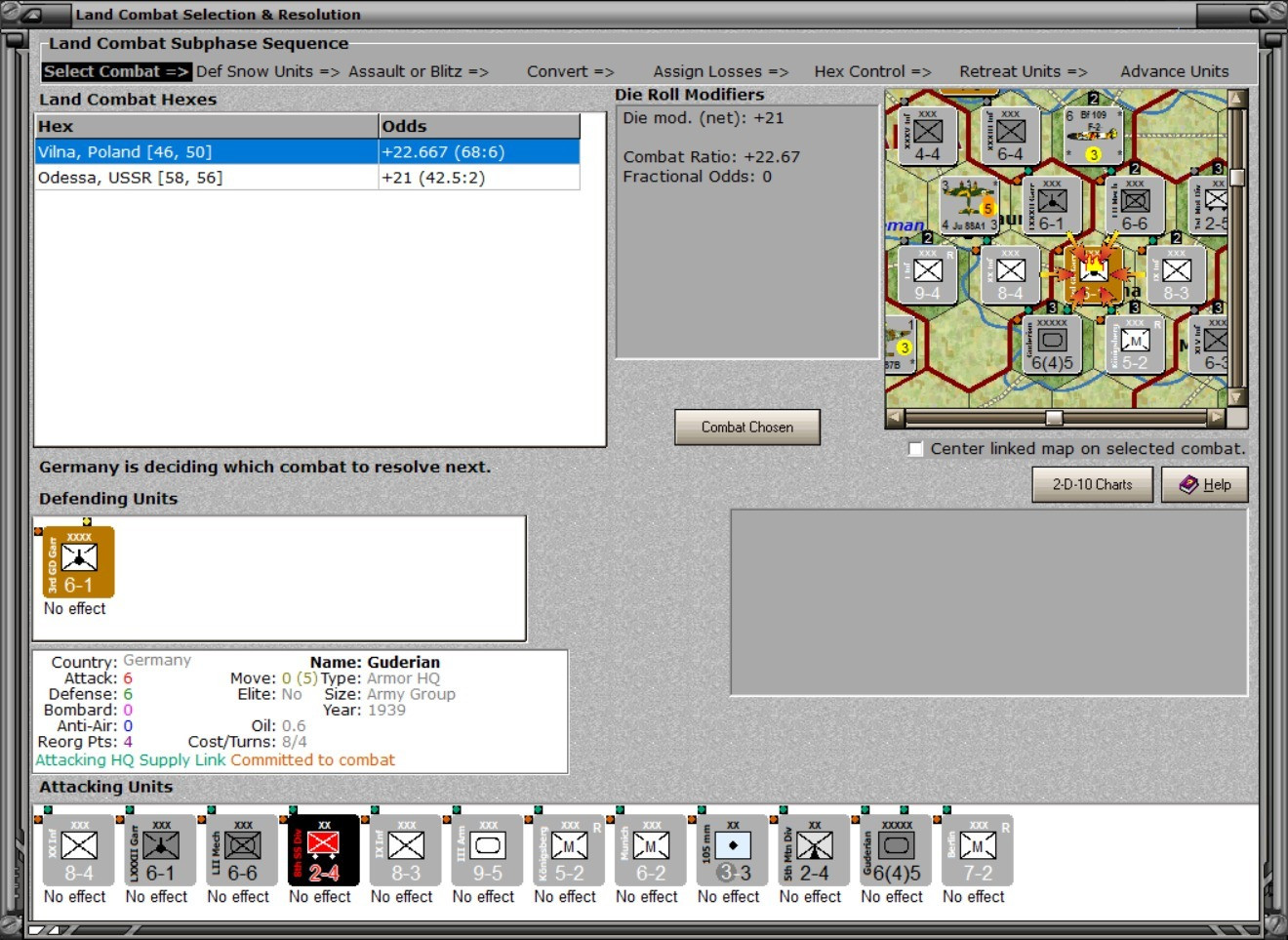Enable Center linked map on selected combat

click(x=915, y=449)
